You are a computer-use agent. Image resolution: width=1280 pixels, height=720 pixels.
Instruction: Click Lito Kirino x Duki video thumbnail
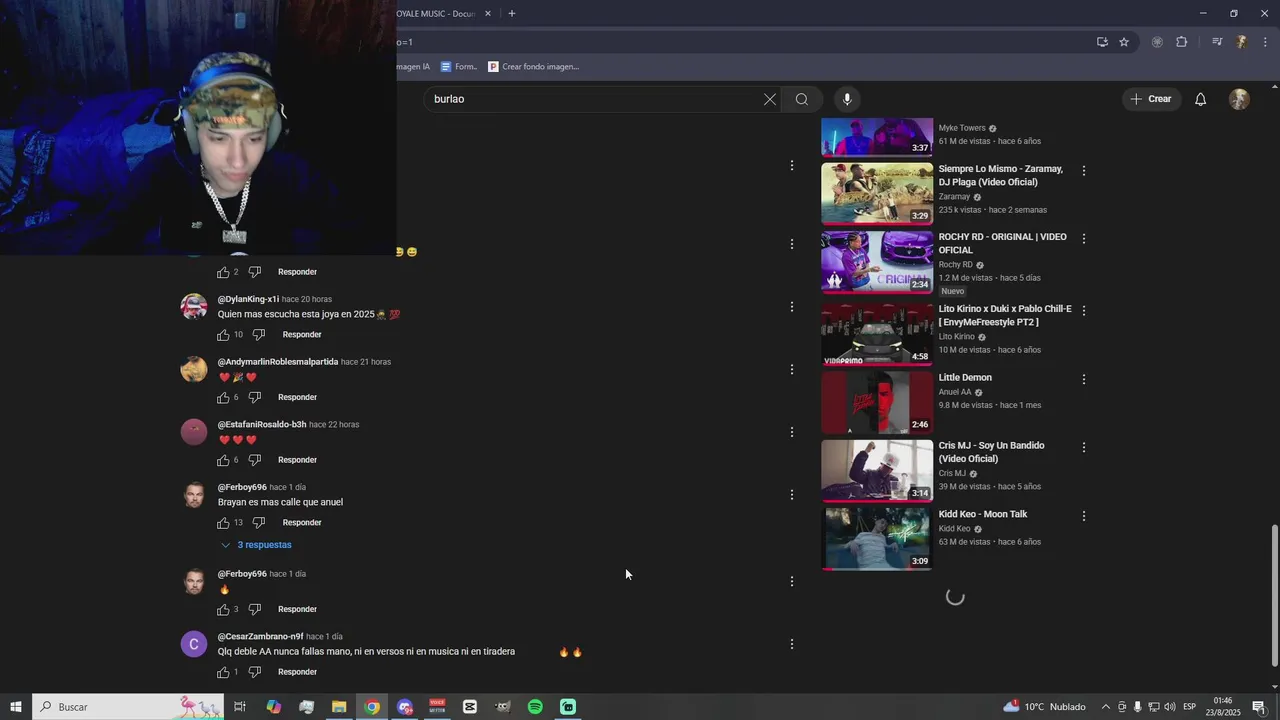(877, 334)
